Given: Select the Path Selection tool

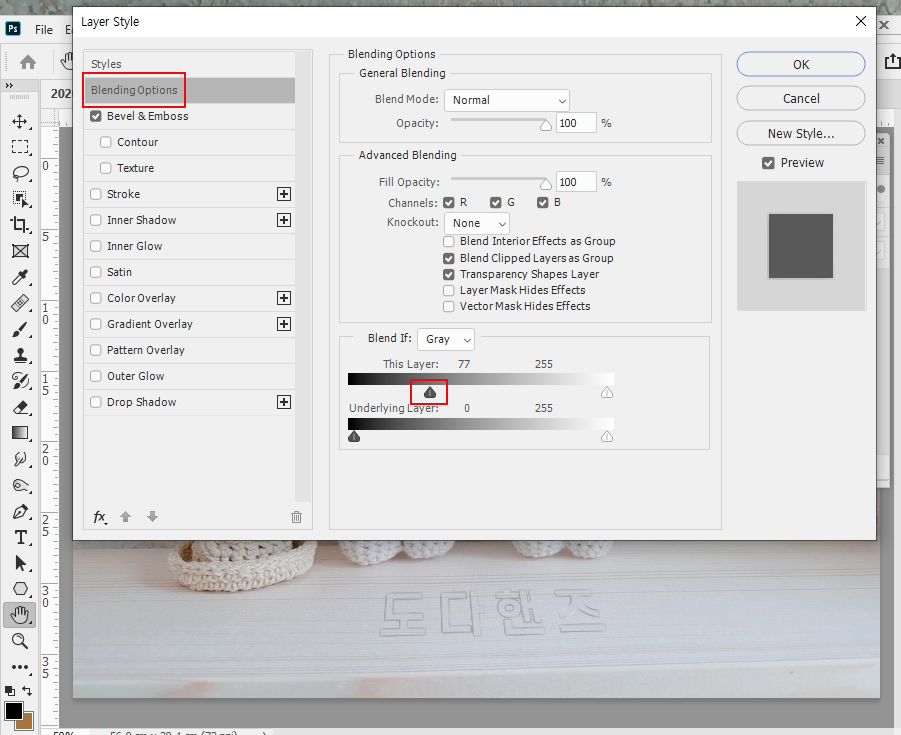Looking at the screenshot, I should tap(20, 563).
